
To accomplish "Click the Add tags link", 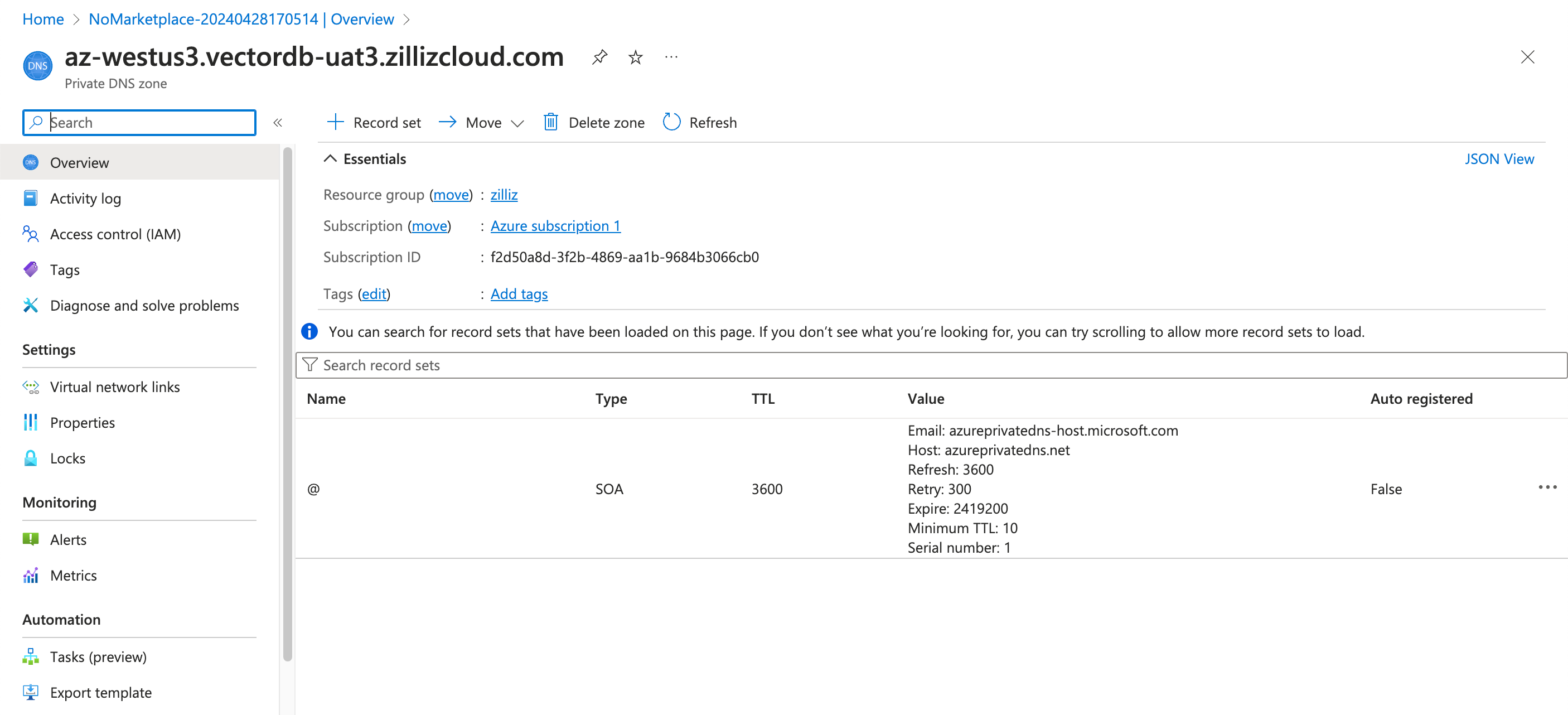I will tap(518, 293).
